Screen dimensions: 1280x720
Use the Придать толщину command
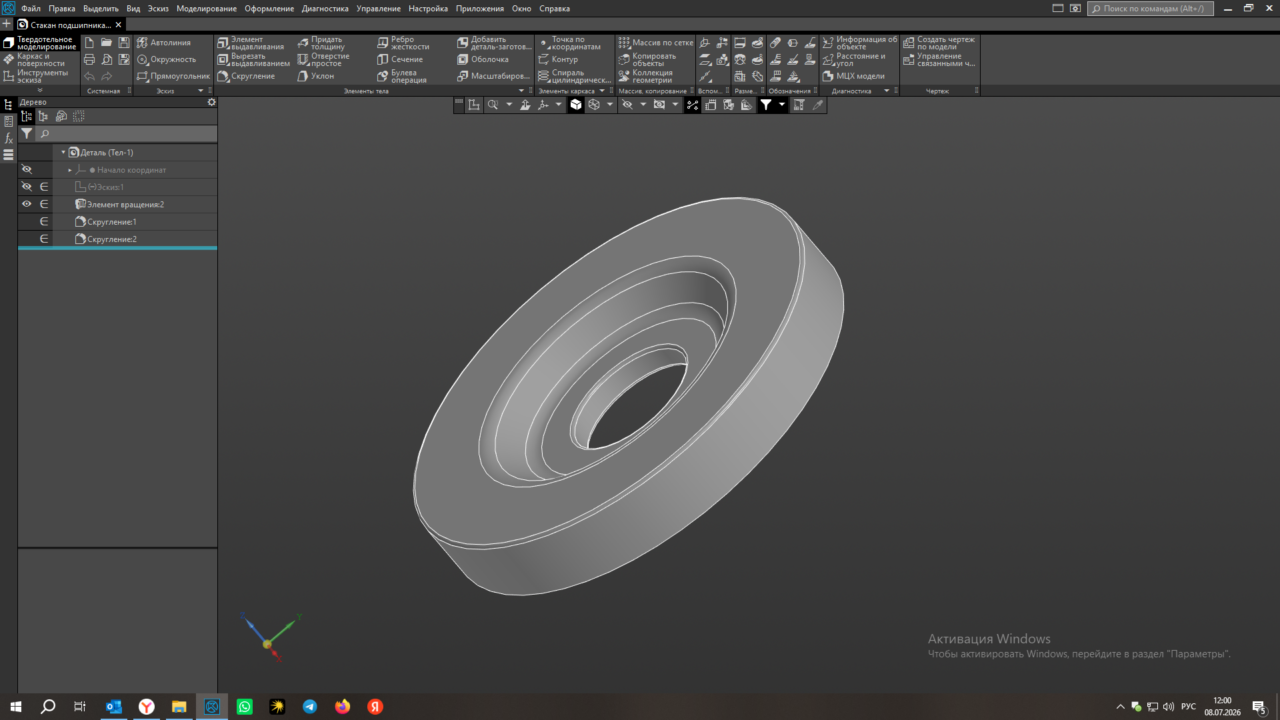click(x=321, y=43)
